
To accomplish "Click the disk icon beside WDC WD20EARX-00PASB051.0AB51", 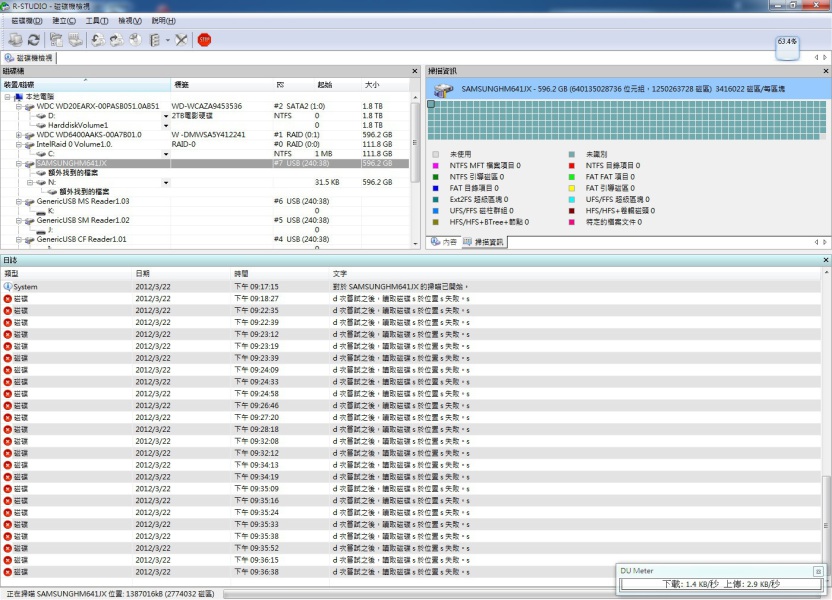I will tap(30, 107).
